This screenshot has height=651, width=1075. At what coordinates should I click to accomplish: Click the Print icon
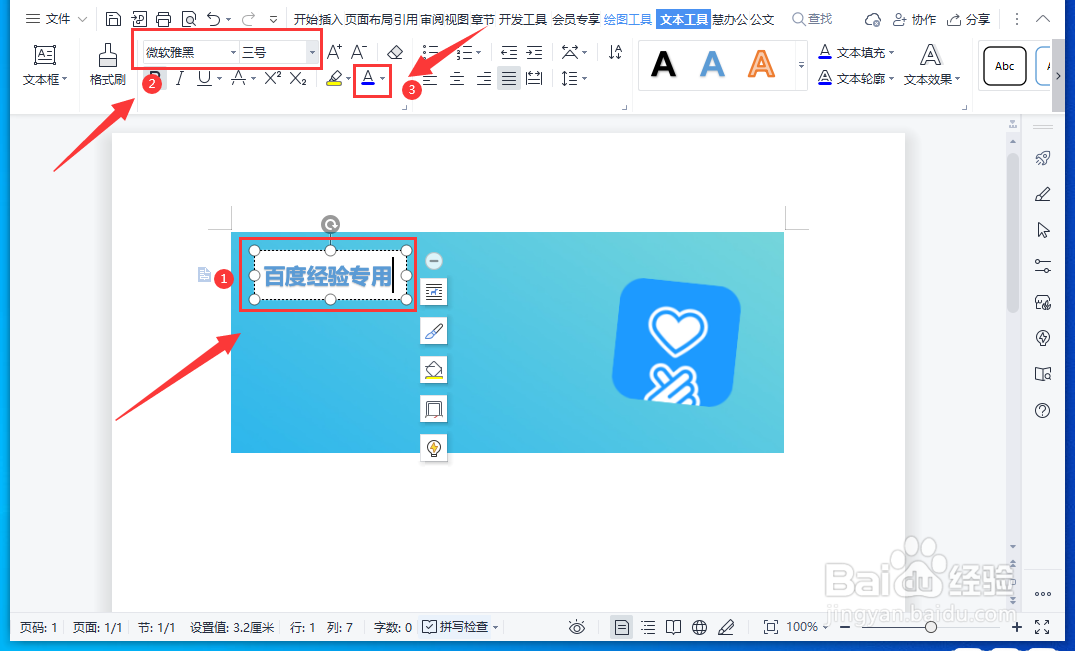point(163,19)
